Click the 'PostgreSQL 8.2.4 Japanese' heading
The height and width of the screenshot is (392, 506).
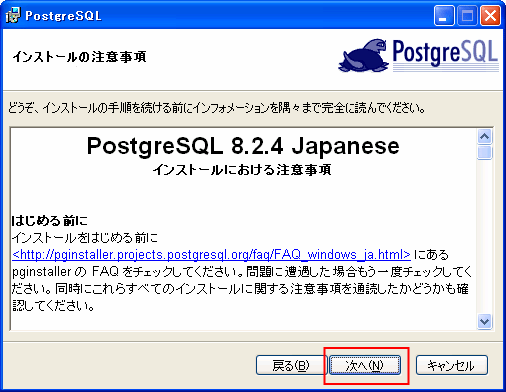pyautogui.click(x=243, y=146)
